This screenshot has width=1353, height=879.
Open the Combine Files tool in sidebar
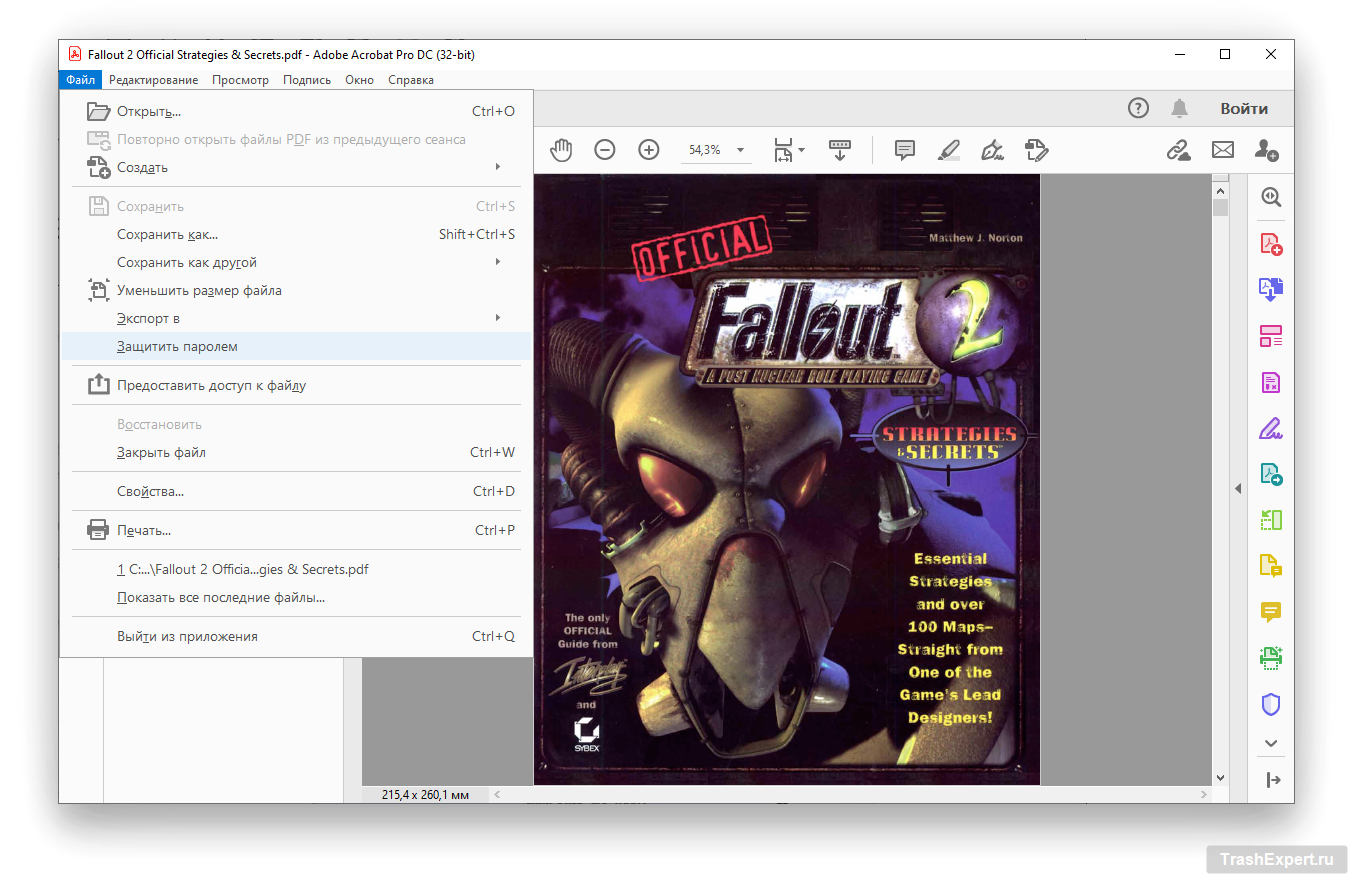click(1271, 289)
